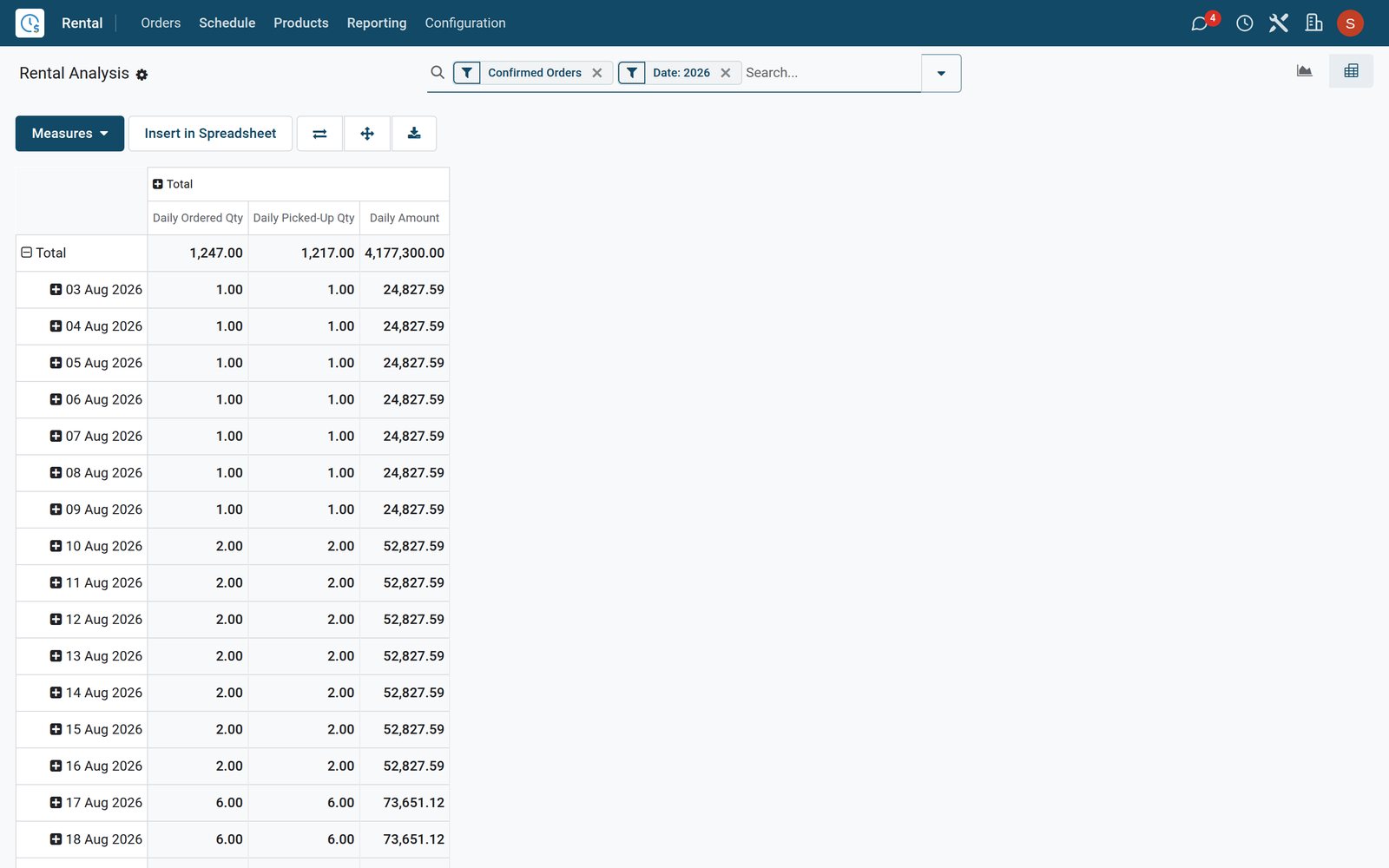Click the Rental app logo icon
Screen dimensions: 1389x868
click(30, 23)
